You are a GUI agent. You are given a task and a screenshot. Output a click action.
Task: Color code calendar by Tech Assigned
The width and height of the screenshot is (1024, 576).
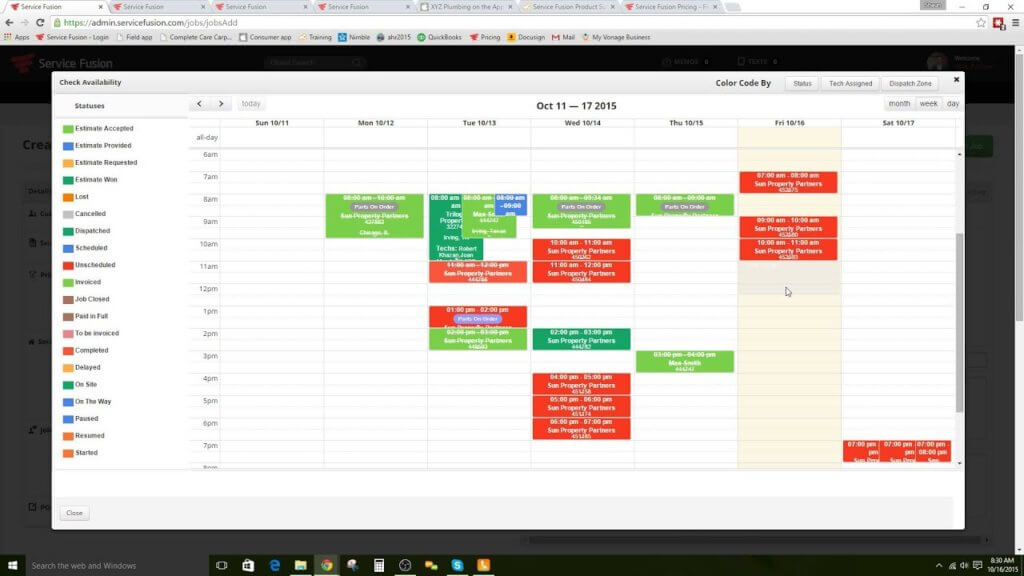(x=850, y=84)
